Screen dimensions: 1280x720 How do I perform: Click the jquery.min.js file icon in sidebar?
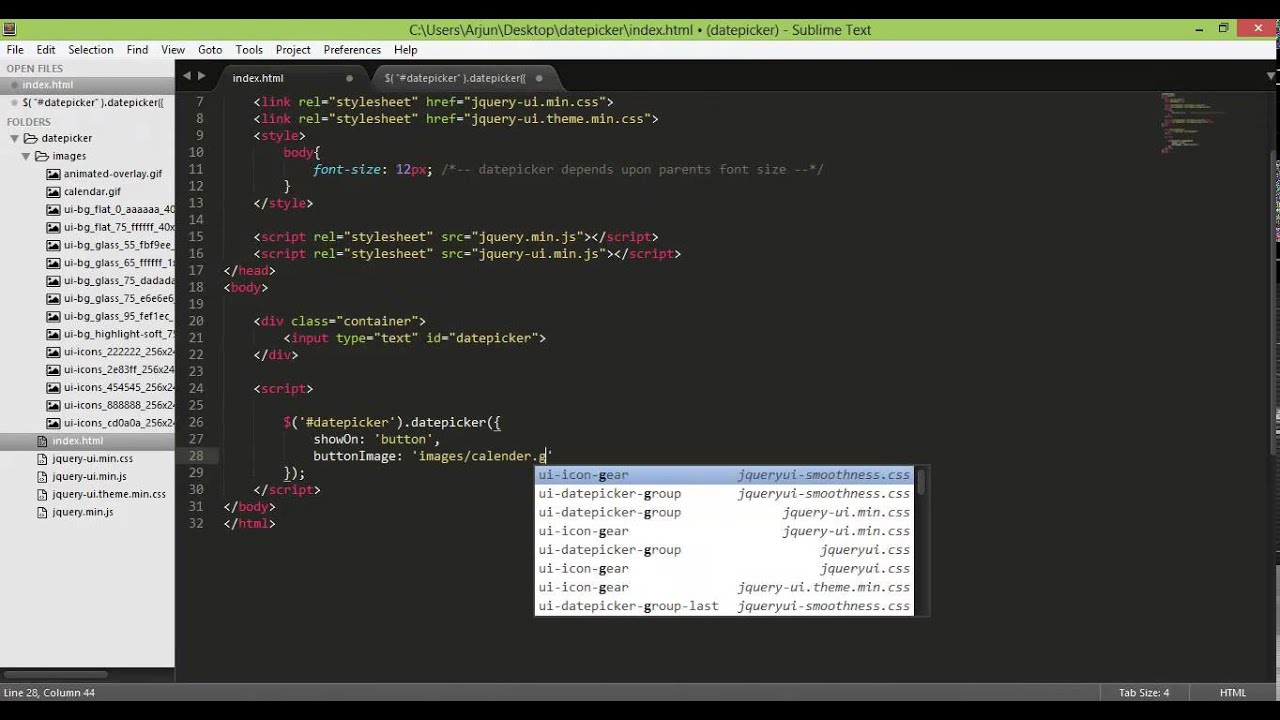coord(42,512)
